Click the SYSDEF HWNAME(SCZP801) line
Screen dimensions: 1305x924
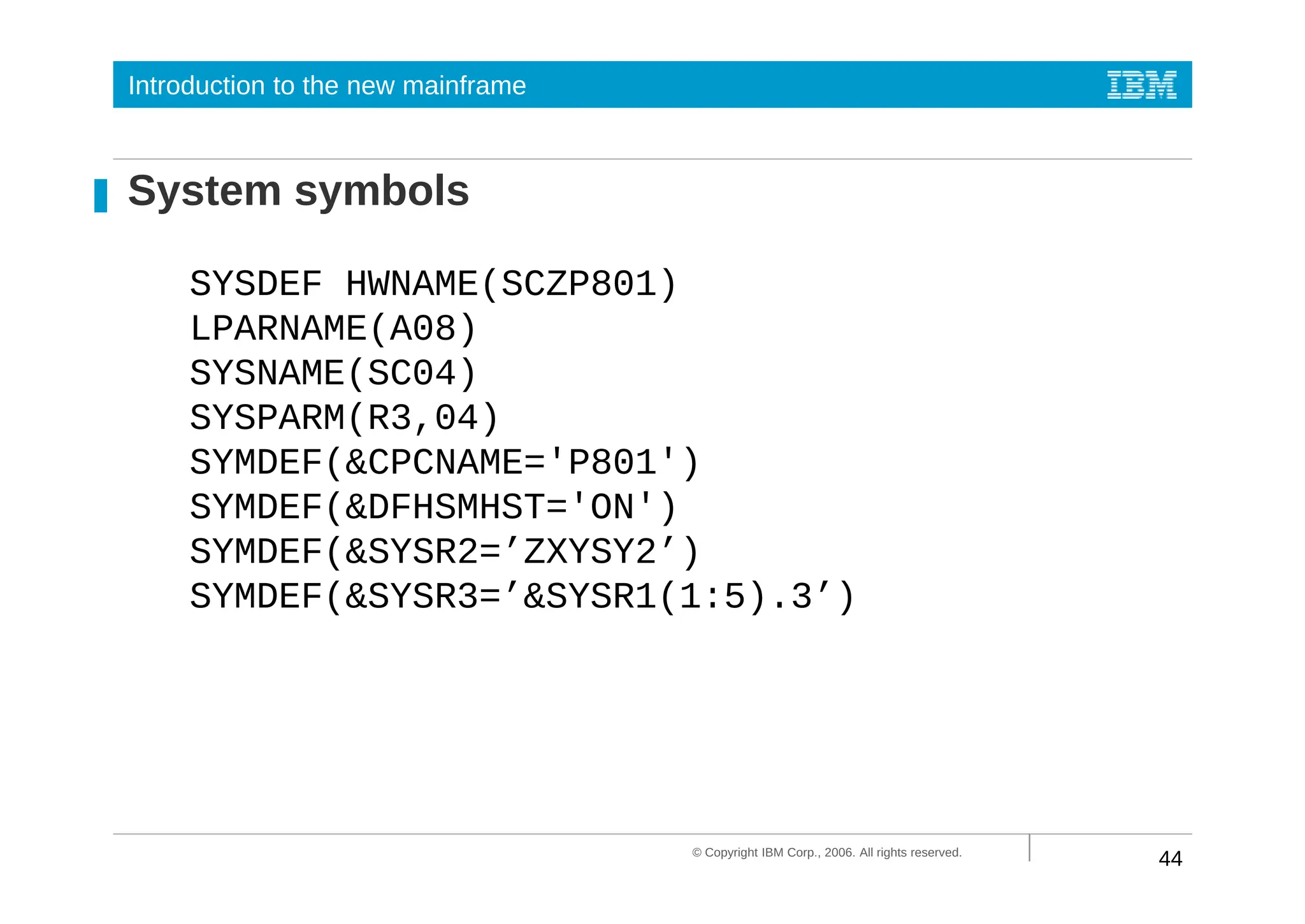tap(433, 284)
